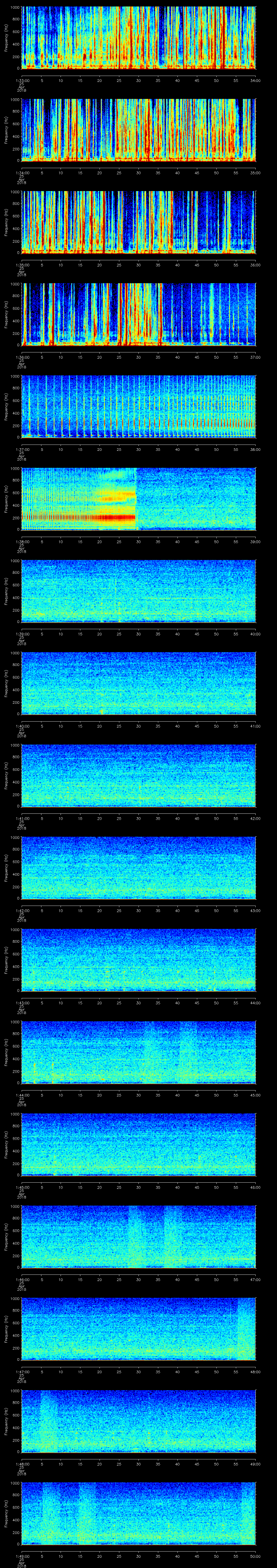Select the pulsed-signal spectrogram starting at 1:37:00
This screenshot has width=277, height=1568.
[x=138, y=407]
